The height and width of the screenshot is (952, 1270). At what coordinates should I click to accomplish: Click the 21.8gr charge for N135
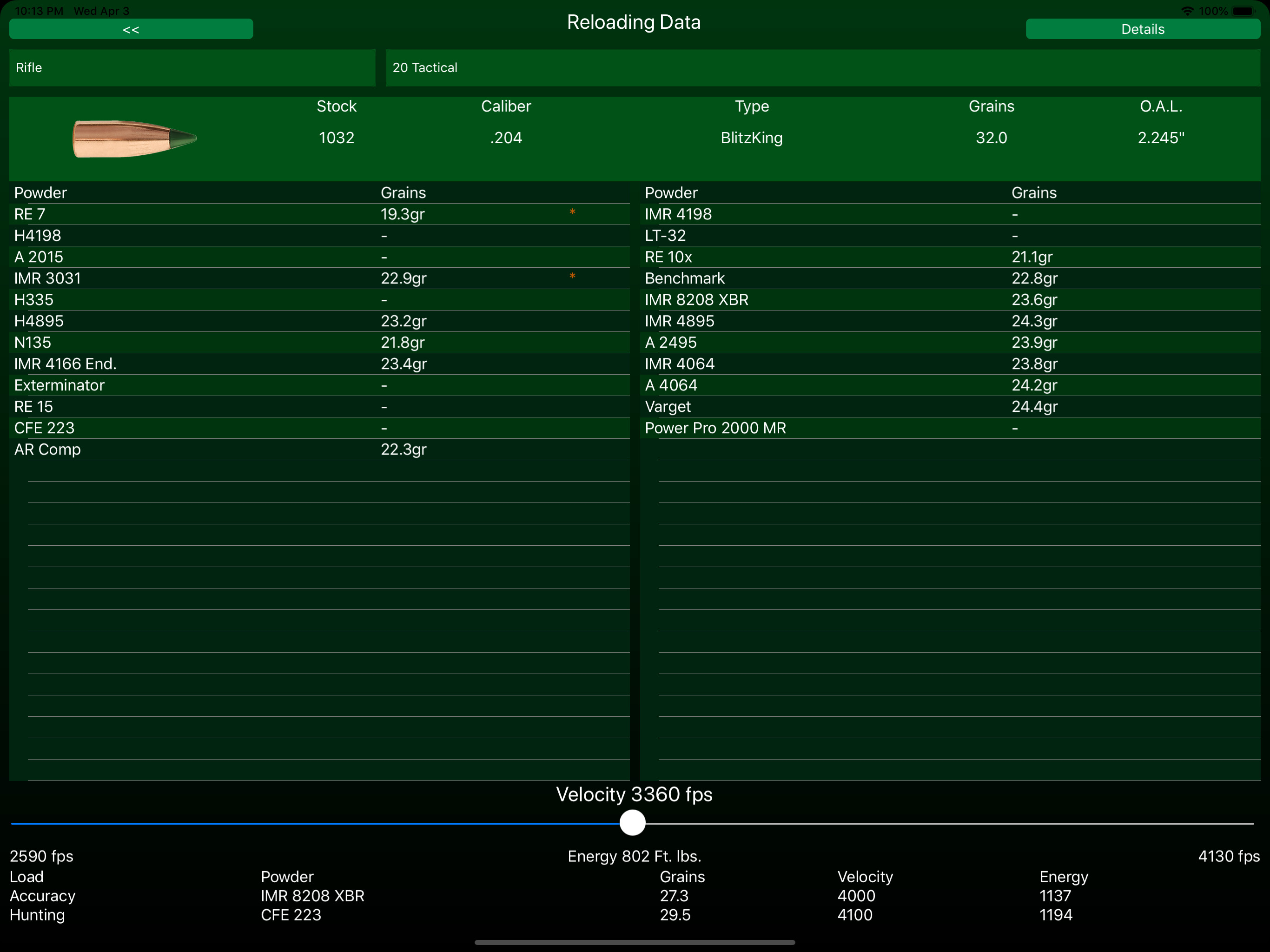(x=403, y=342)
